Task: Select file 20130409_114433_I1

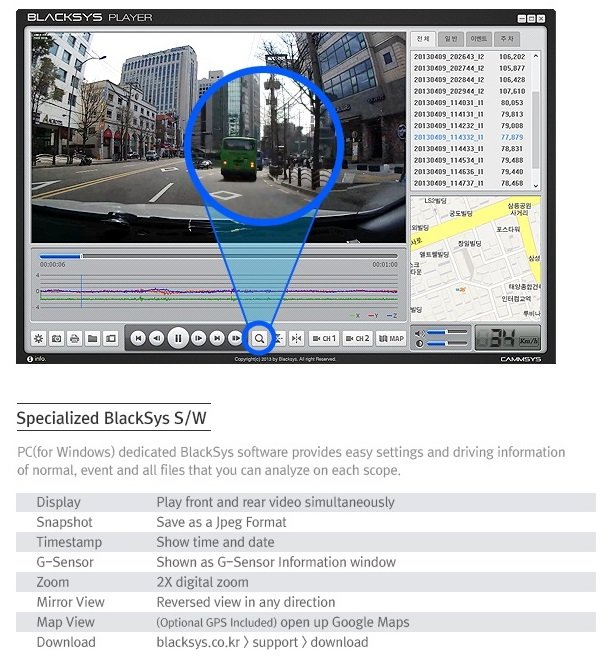Action: point(469,149)
